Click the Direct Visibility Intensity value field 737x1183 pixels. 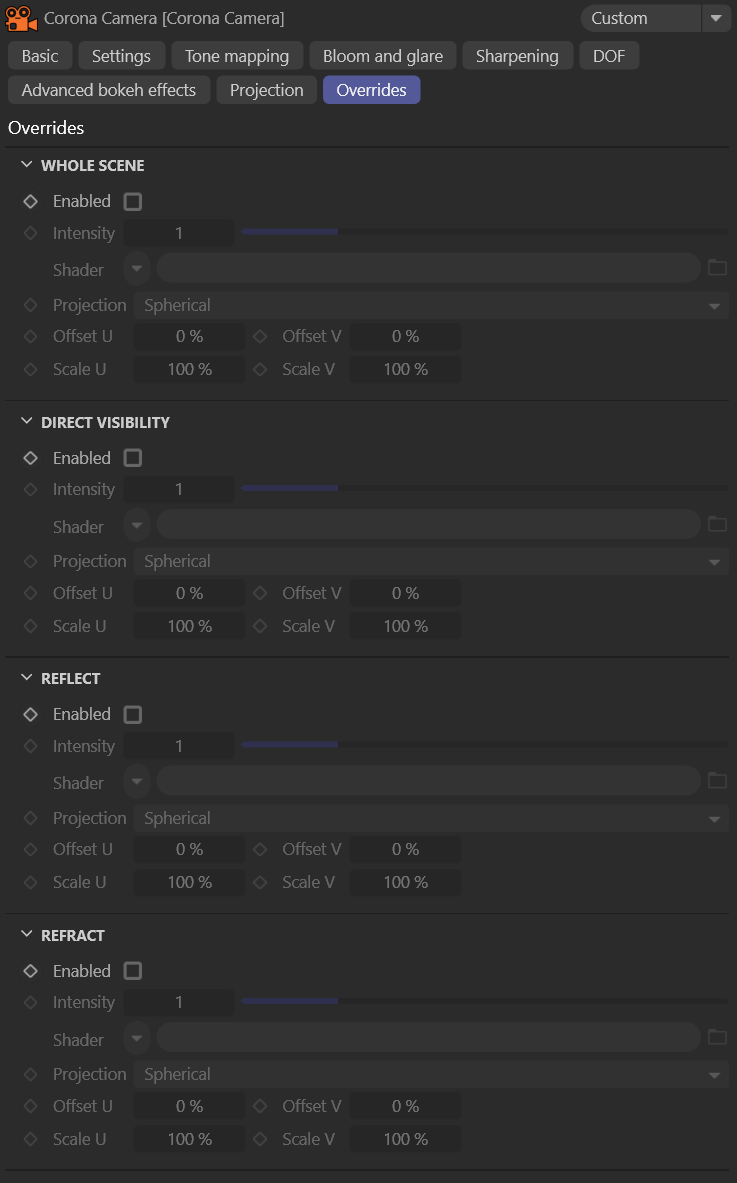pos(179,490)
